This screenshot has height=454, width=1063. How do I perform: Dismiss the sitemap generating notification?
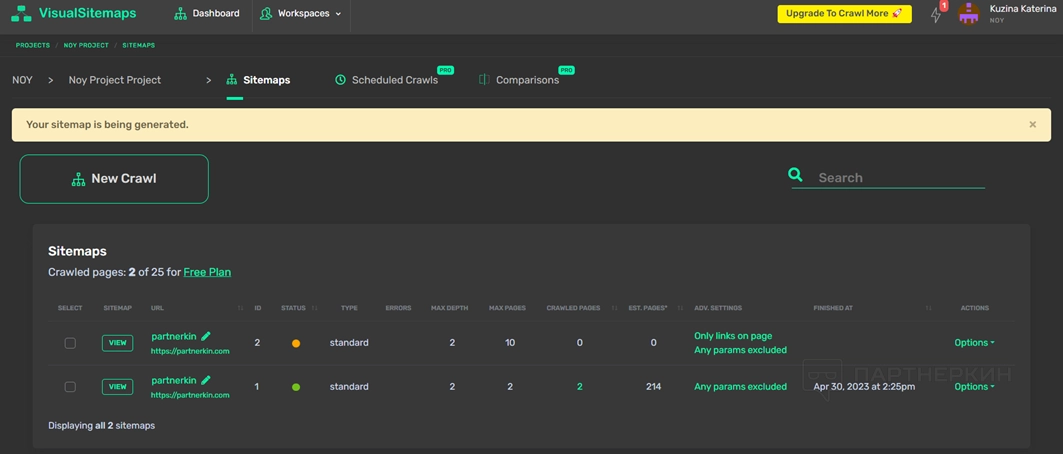(1032, 125)
